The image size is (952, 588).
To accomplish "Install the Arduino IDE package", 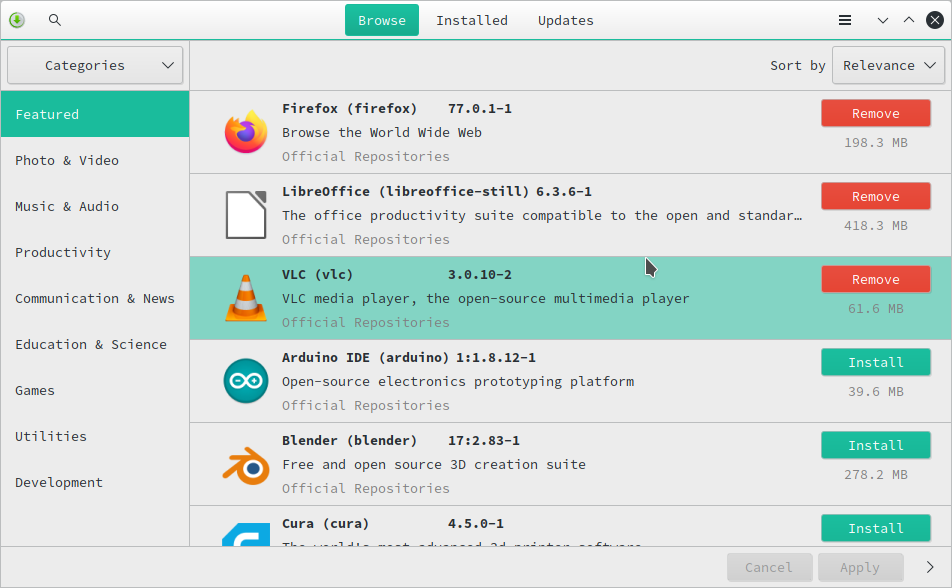I will coord(876,362).
